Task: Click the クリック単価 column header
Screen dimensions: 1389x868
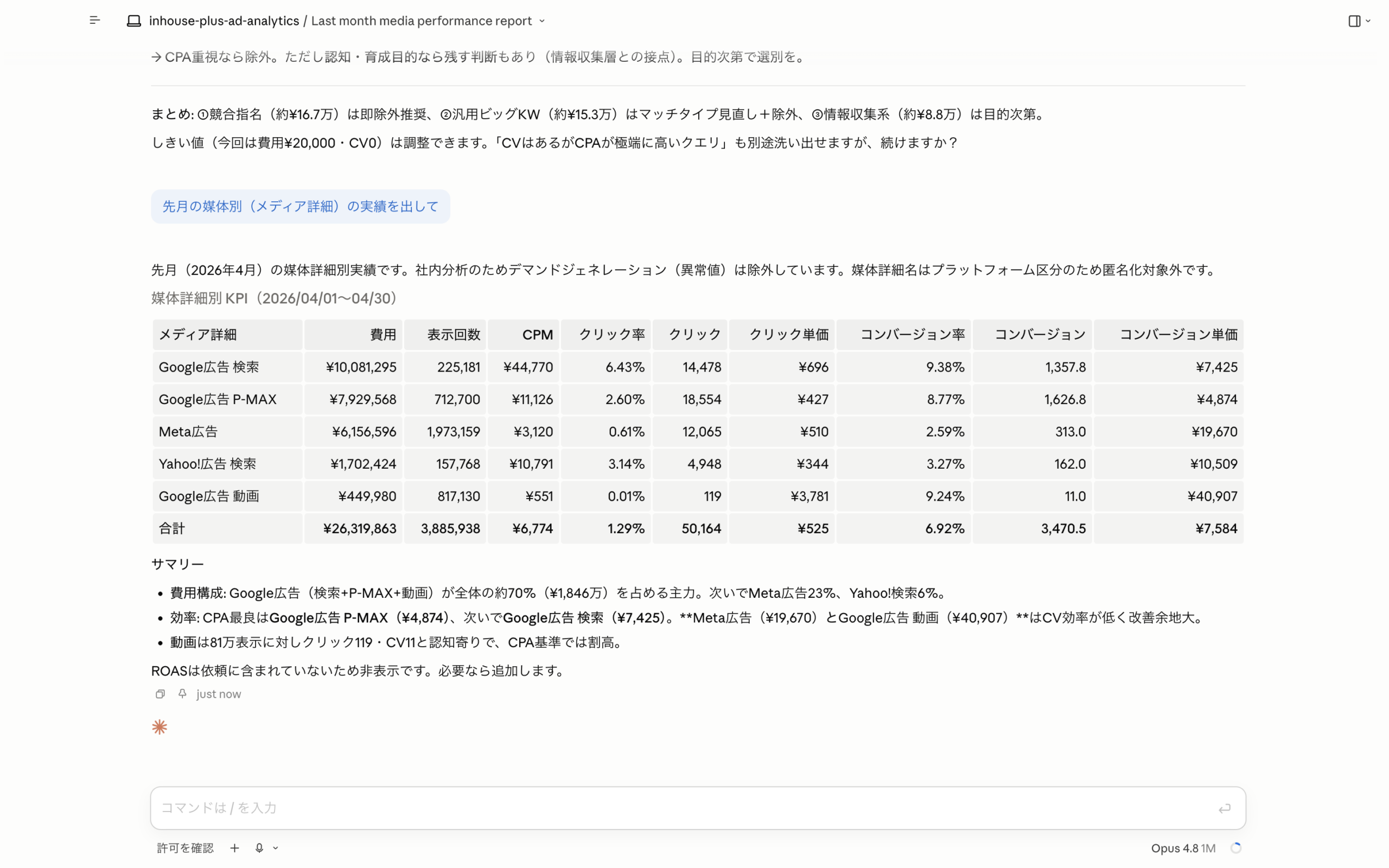Action: 781,335
